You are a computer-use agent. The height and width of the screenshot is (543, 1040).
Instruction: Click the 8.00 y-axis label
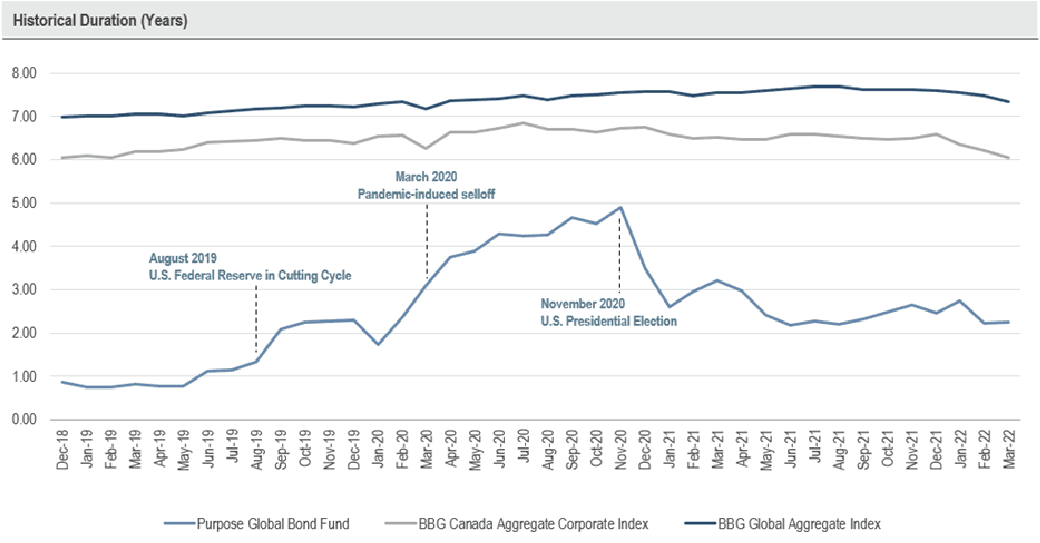pyautogui.click(x=24, y=74)
